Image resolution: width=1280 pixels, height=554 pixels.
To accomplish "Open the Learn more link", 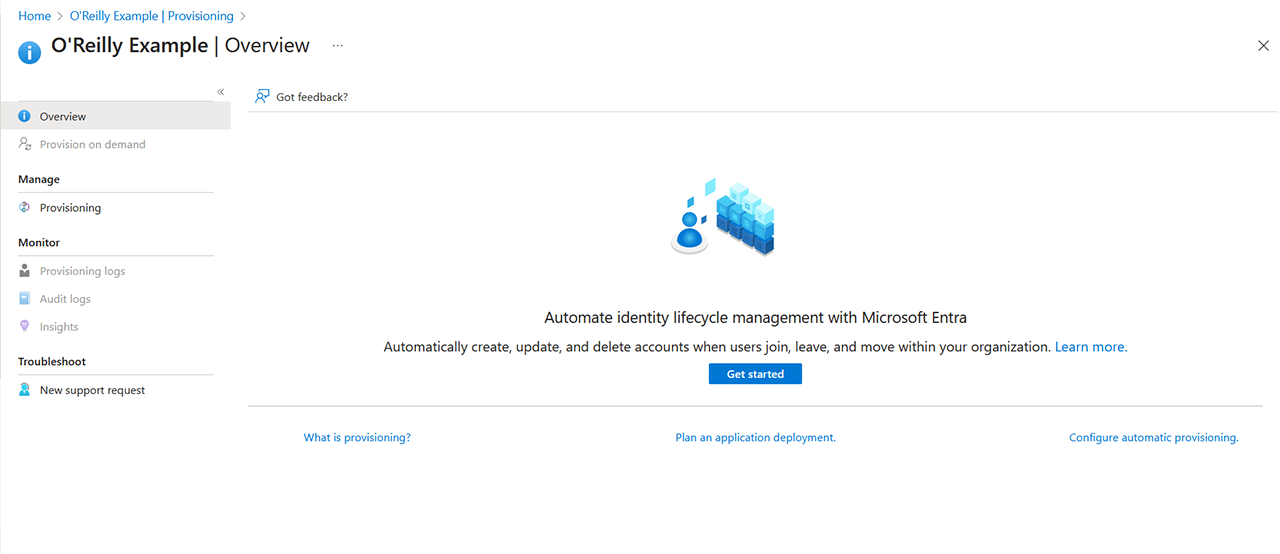I will point(1091,347).
